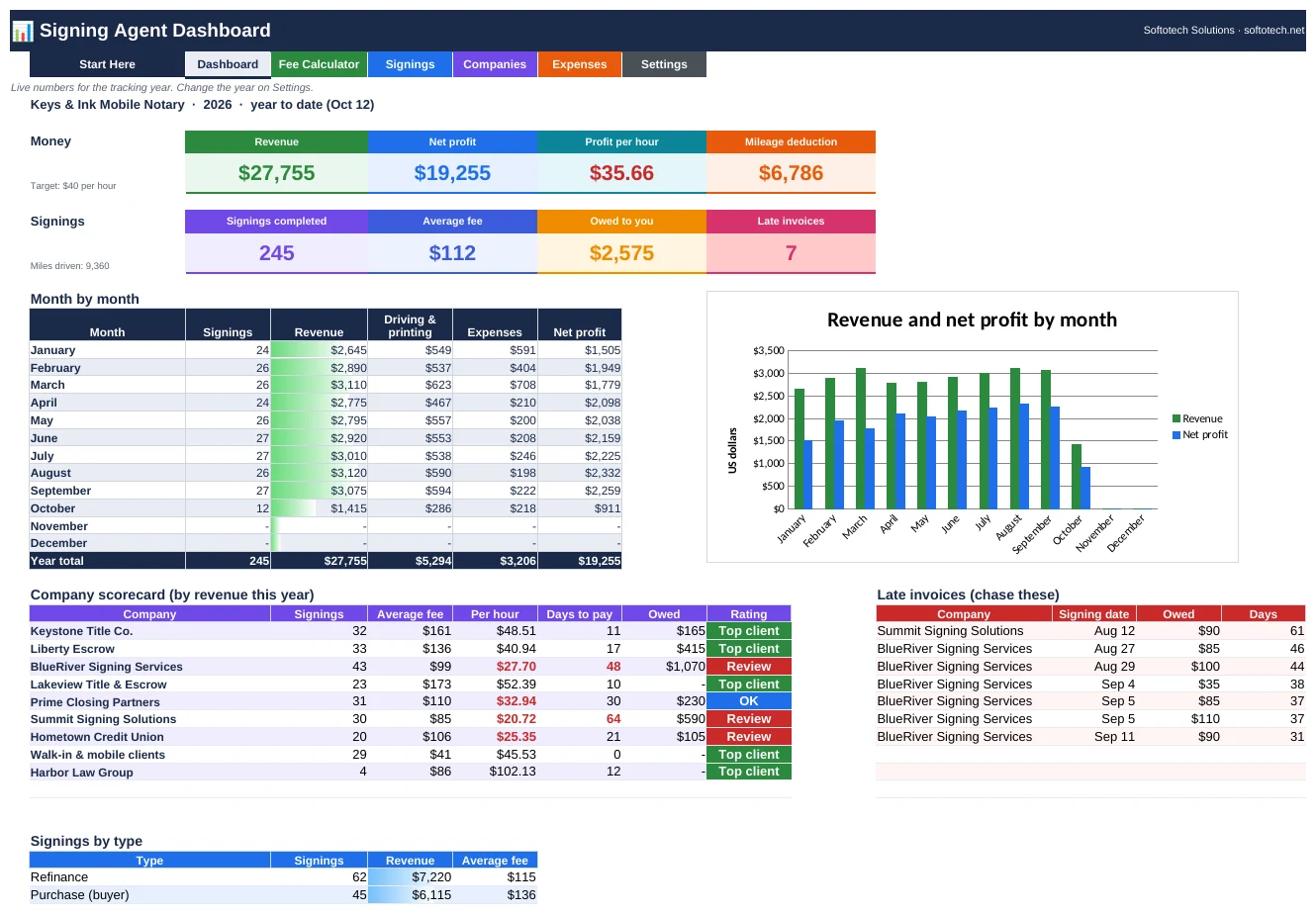Open the Expenses tab

(580, 64)
